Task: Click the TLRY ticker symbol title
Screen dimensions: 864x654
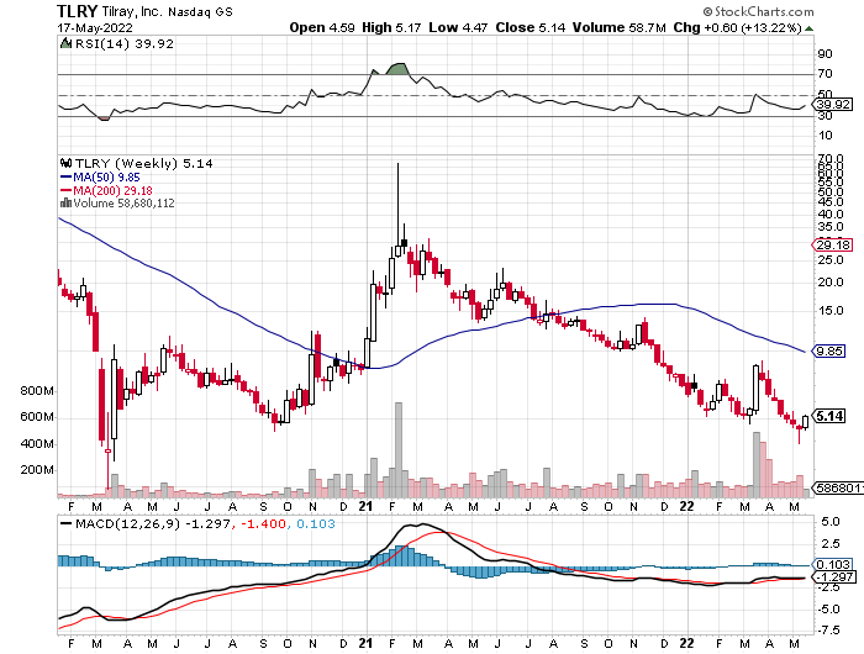Action: [x=76, y=10]
